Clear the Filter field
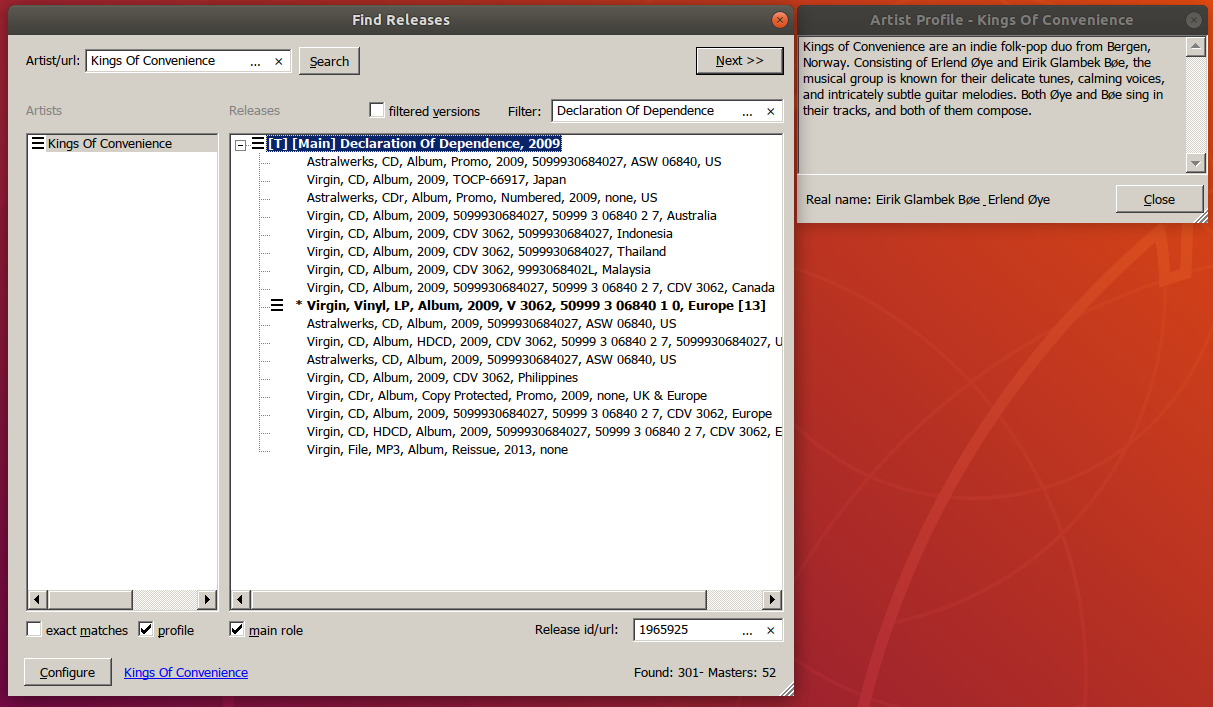This screenshot has height=707, width=1213. [x=771, y=112]
